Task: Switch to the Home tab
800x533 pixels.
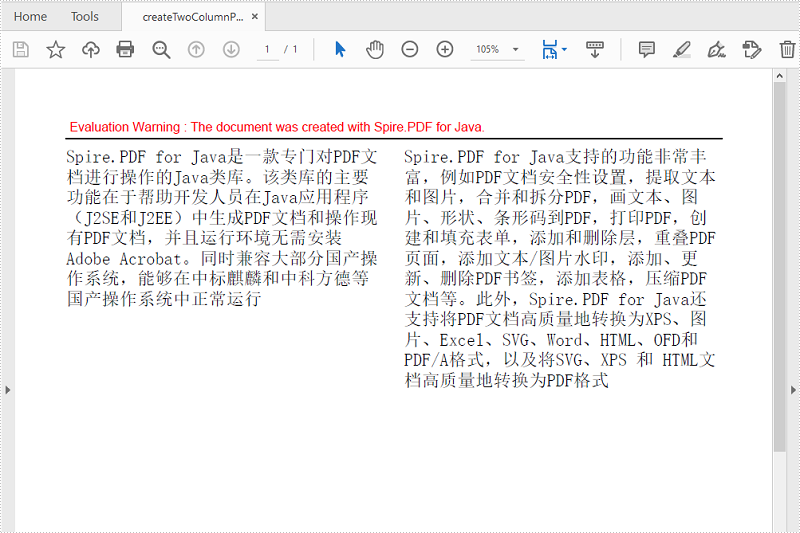Action: tap(30, 17)
